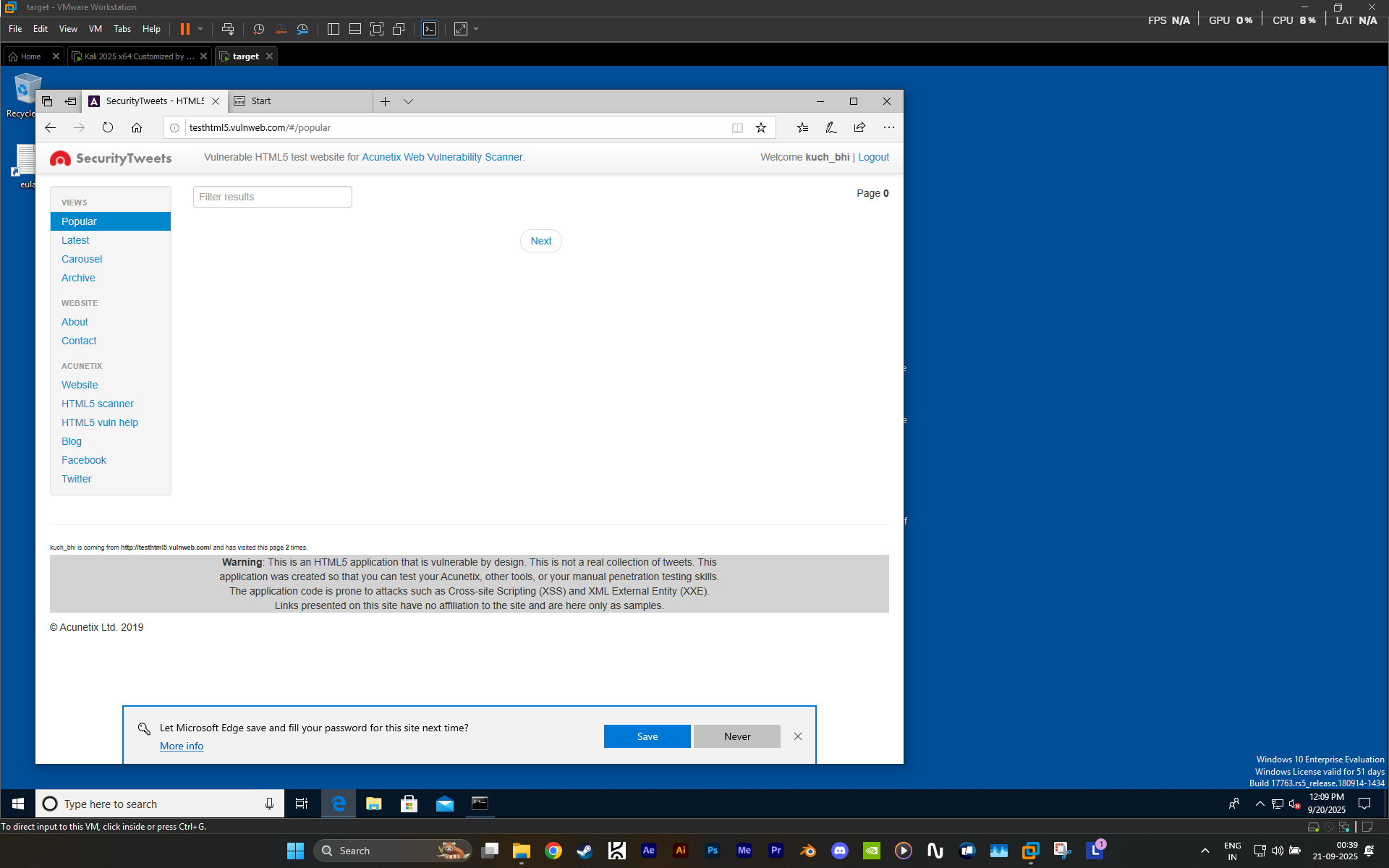The width and height of the screenshot is (1389, 868).
Task: Open VMware snapshot manager icon
Action: pos(302,29)
